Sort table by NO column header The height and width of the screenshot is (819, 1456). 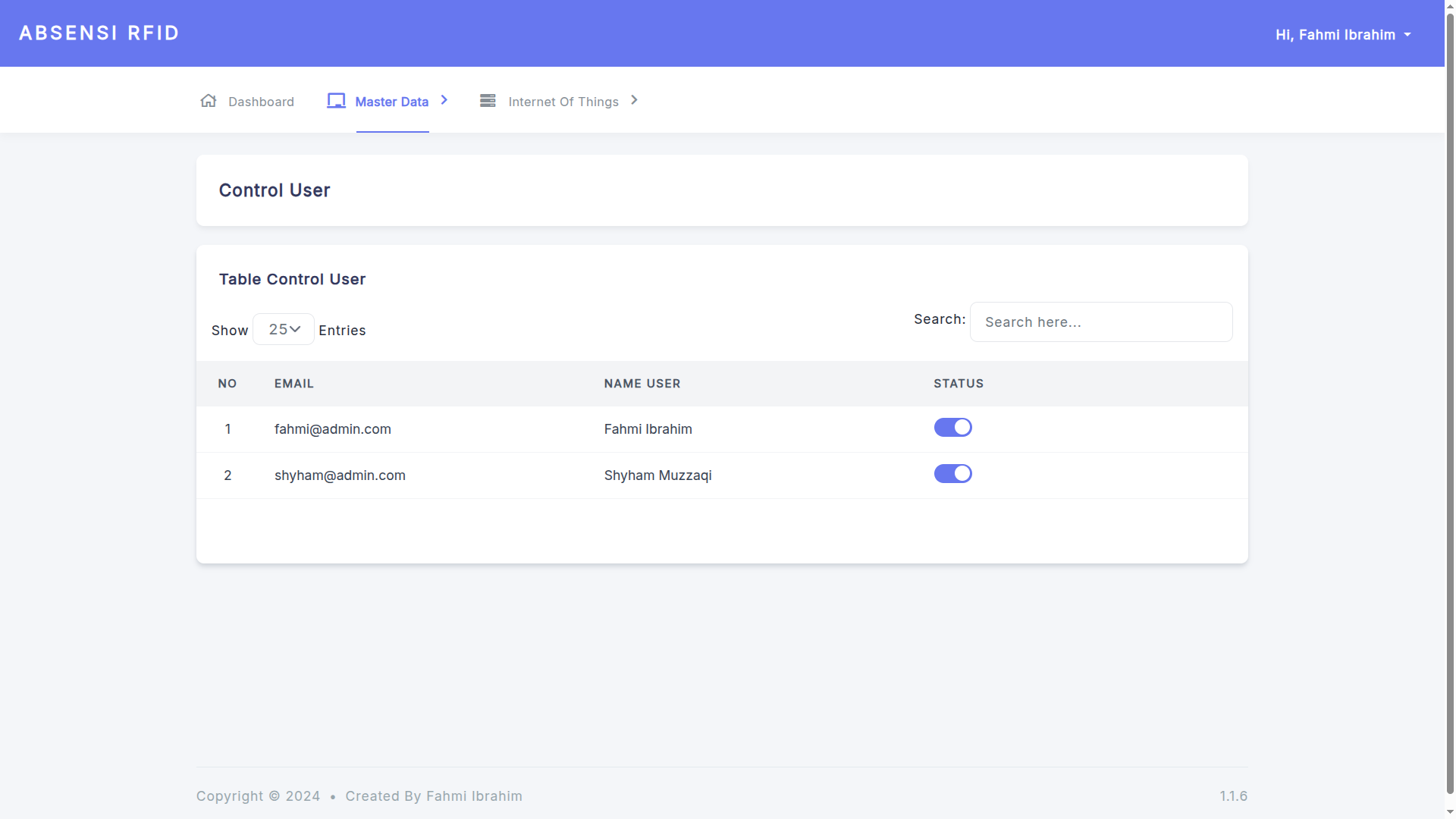(227, 384)
